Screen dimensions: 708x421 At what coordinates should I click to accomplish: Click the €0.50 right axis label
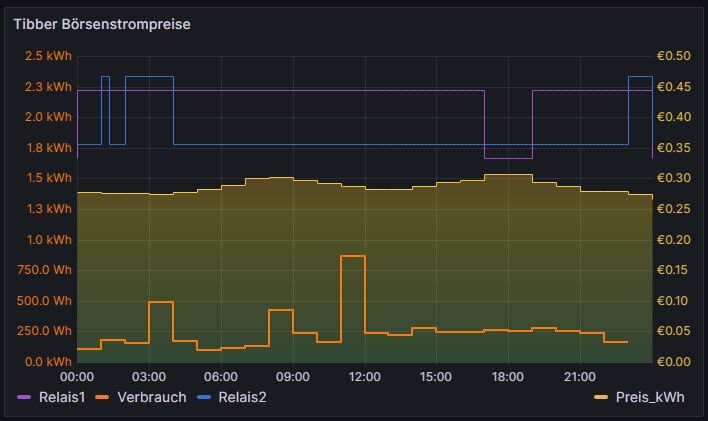(673, 56)
